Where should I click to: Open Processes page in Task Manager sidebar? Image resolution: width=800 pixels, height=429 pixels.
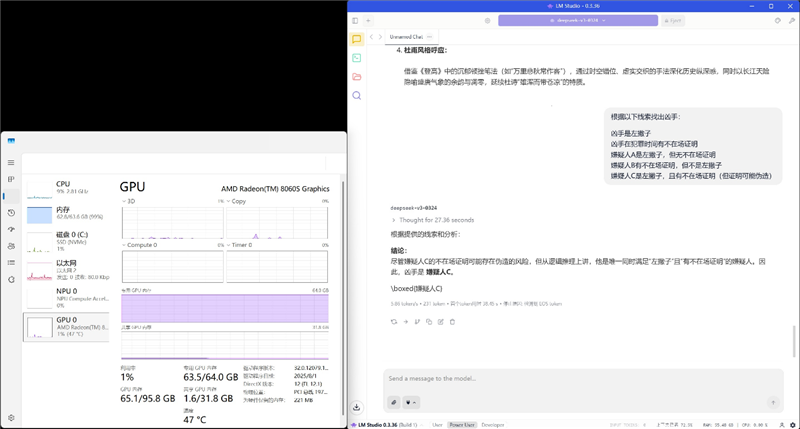point(11,179)
